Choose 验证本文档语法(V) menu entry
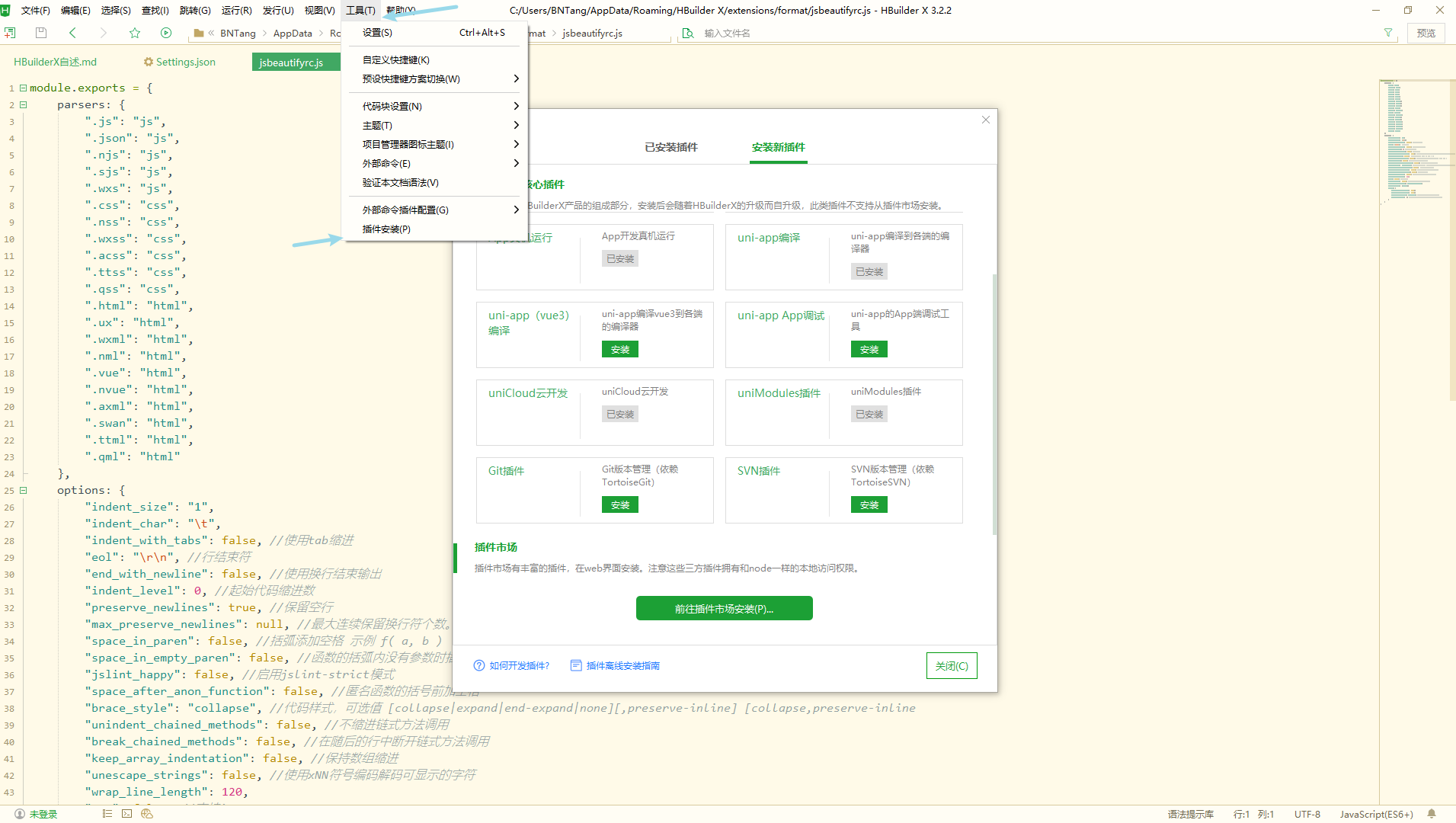This screenshot has height=823, width=1456. (x=434, y=183)
